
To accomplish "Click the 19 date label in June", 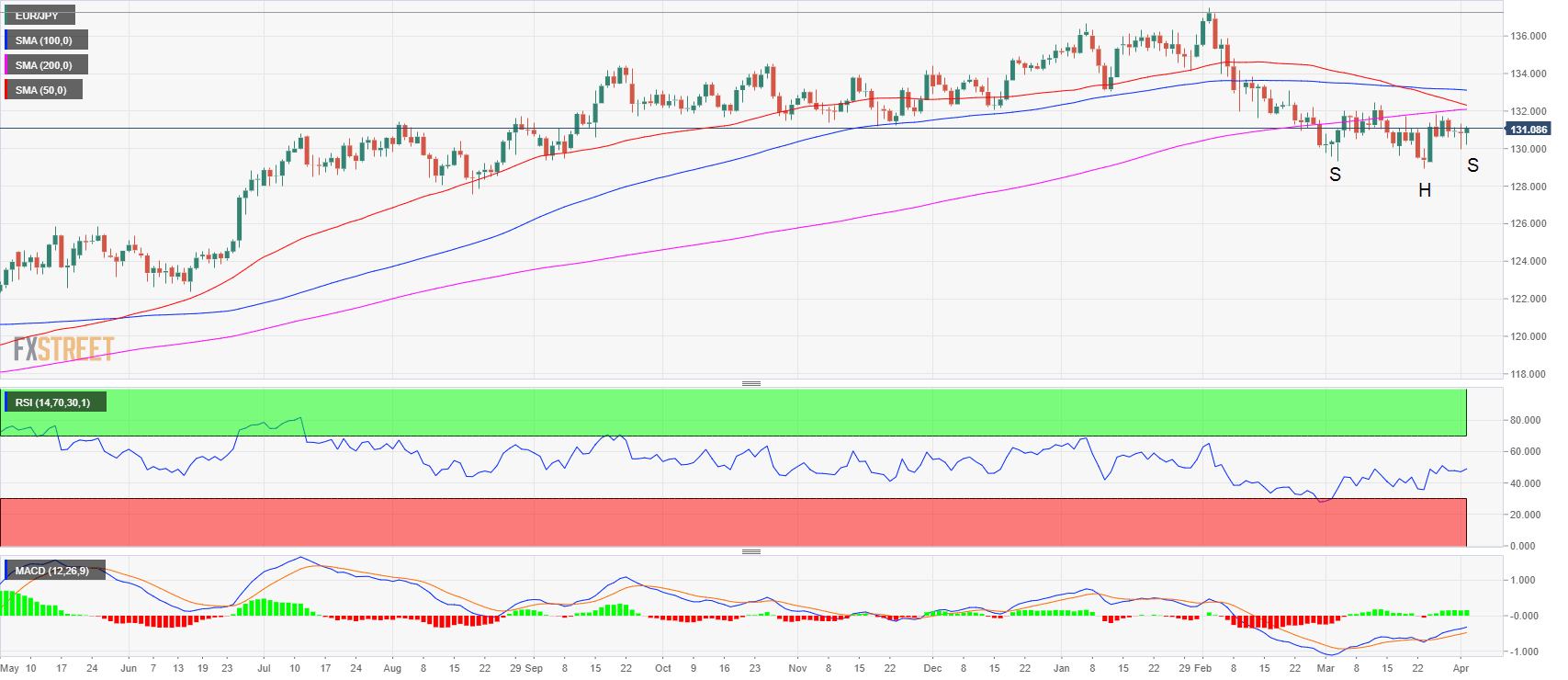I will [202, 668].
